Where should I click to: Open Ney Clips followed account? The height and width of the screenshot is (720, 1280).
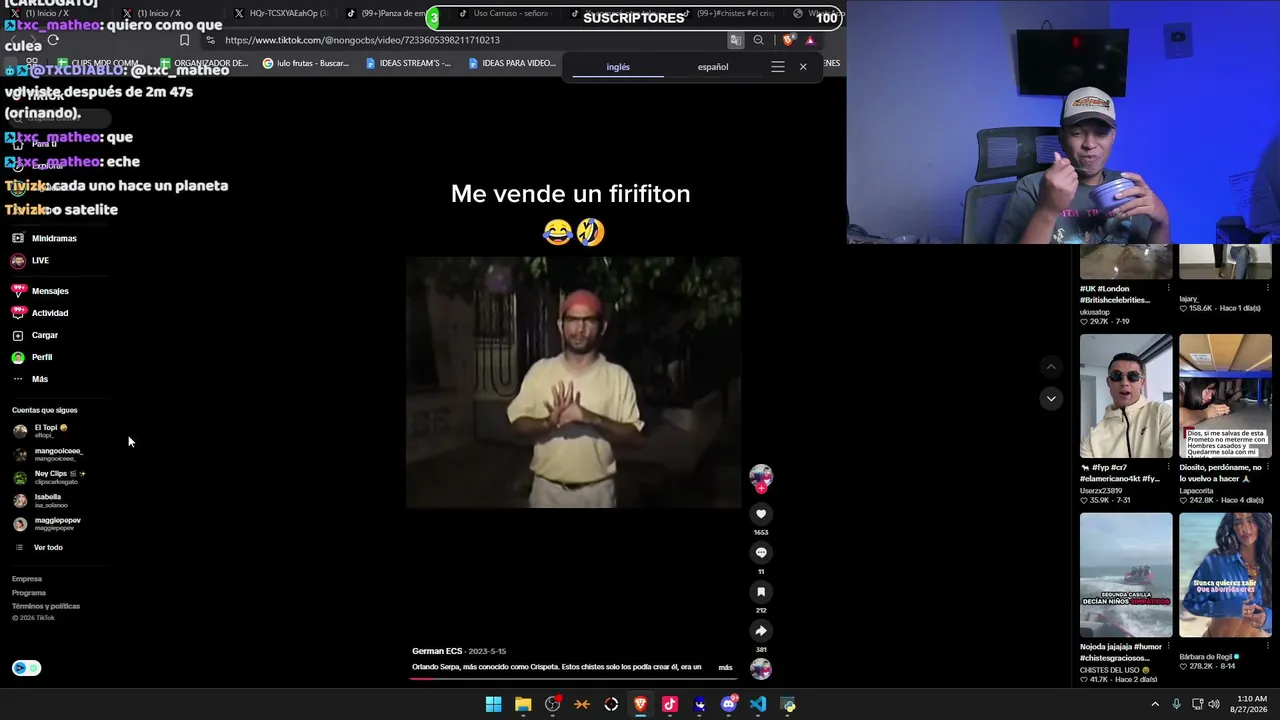[49, 477]
